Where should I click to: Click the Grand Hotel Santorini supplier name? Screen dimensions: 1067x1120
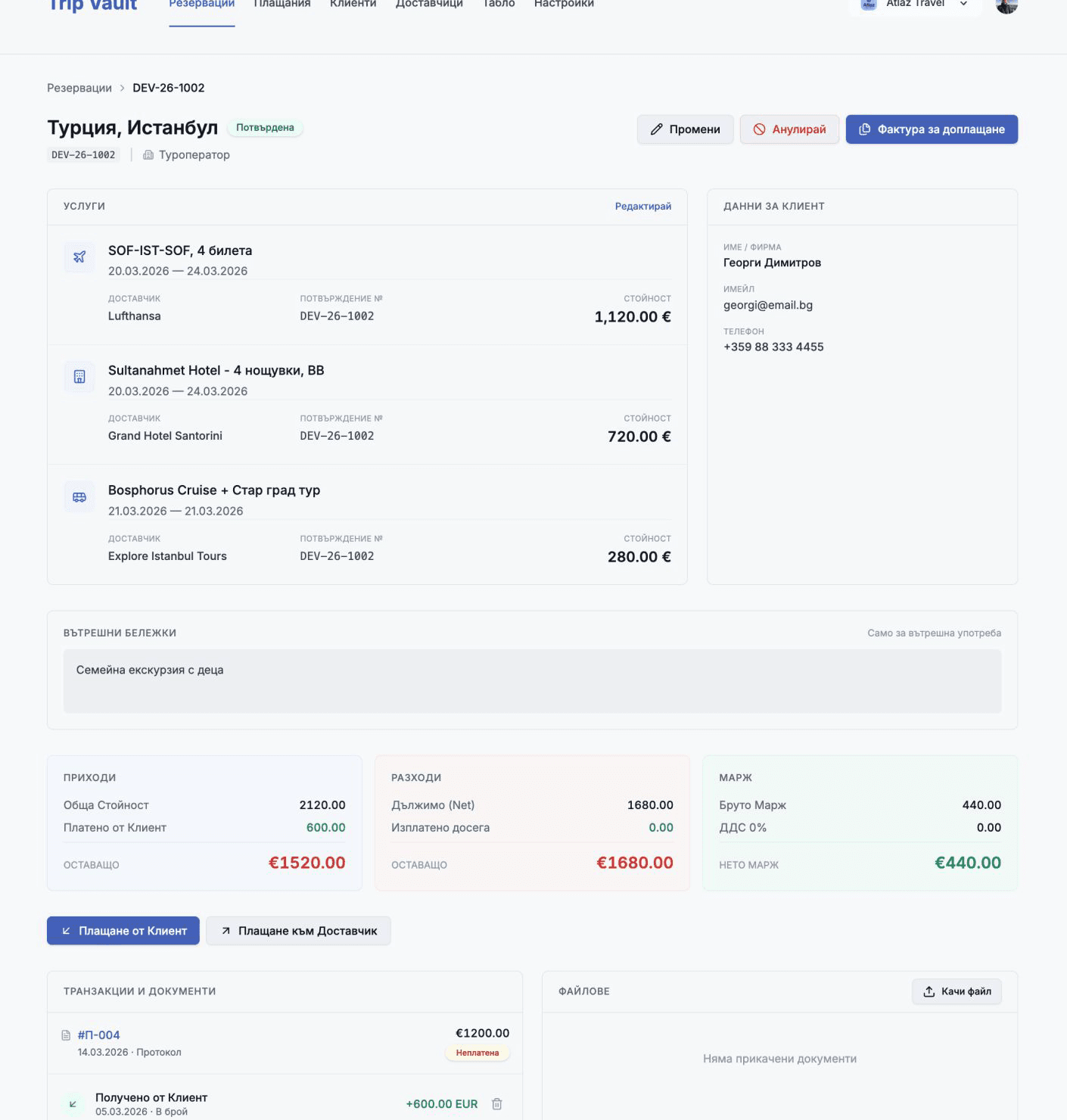point(165,436)
